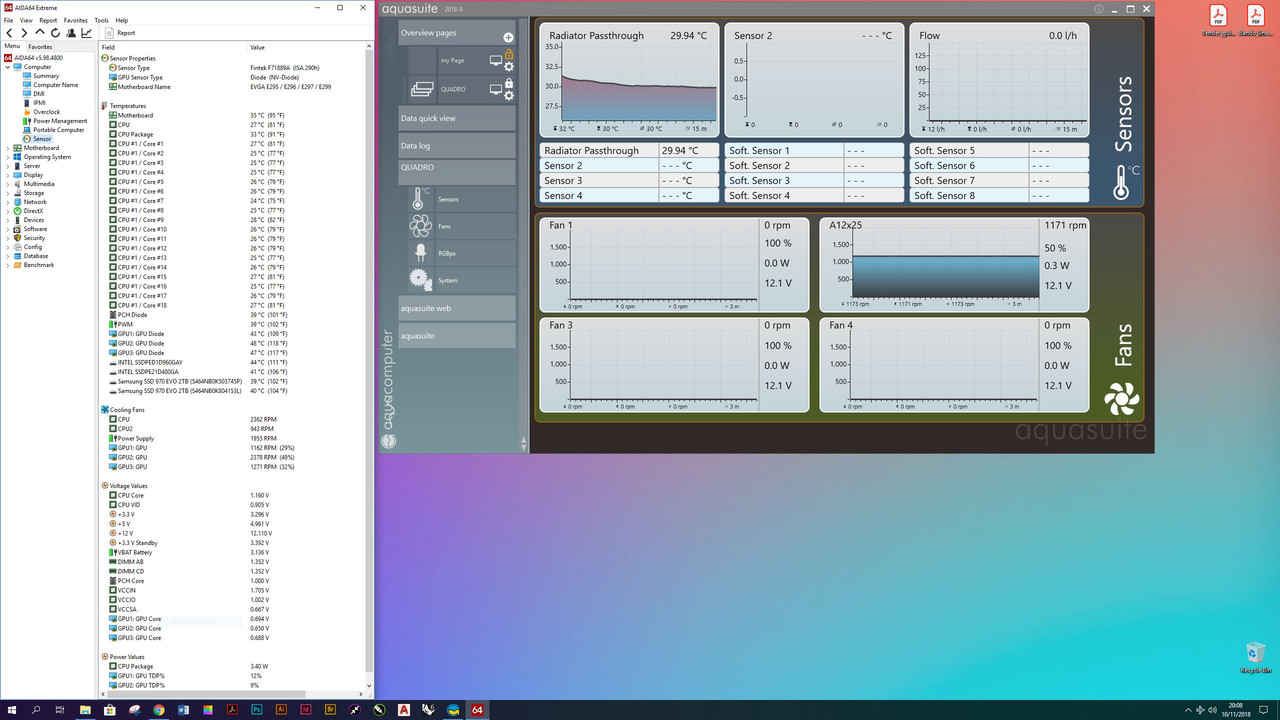This screenshot has height=720, width=1280.
Task: Go back with AIDA64 toolbar back arrow
Action: point(9,33)
